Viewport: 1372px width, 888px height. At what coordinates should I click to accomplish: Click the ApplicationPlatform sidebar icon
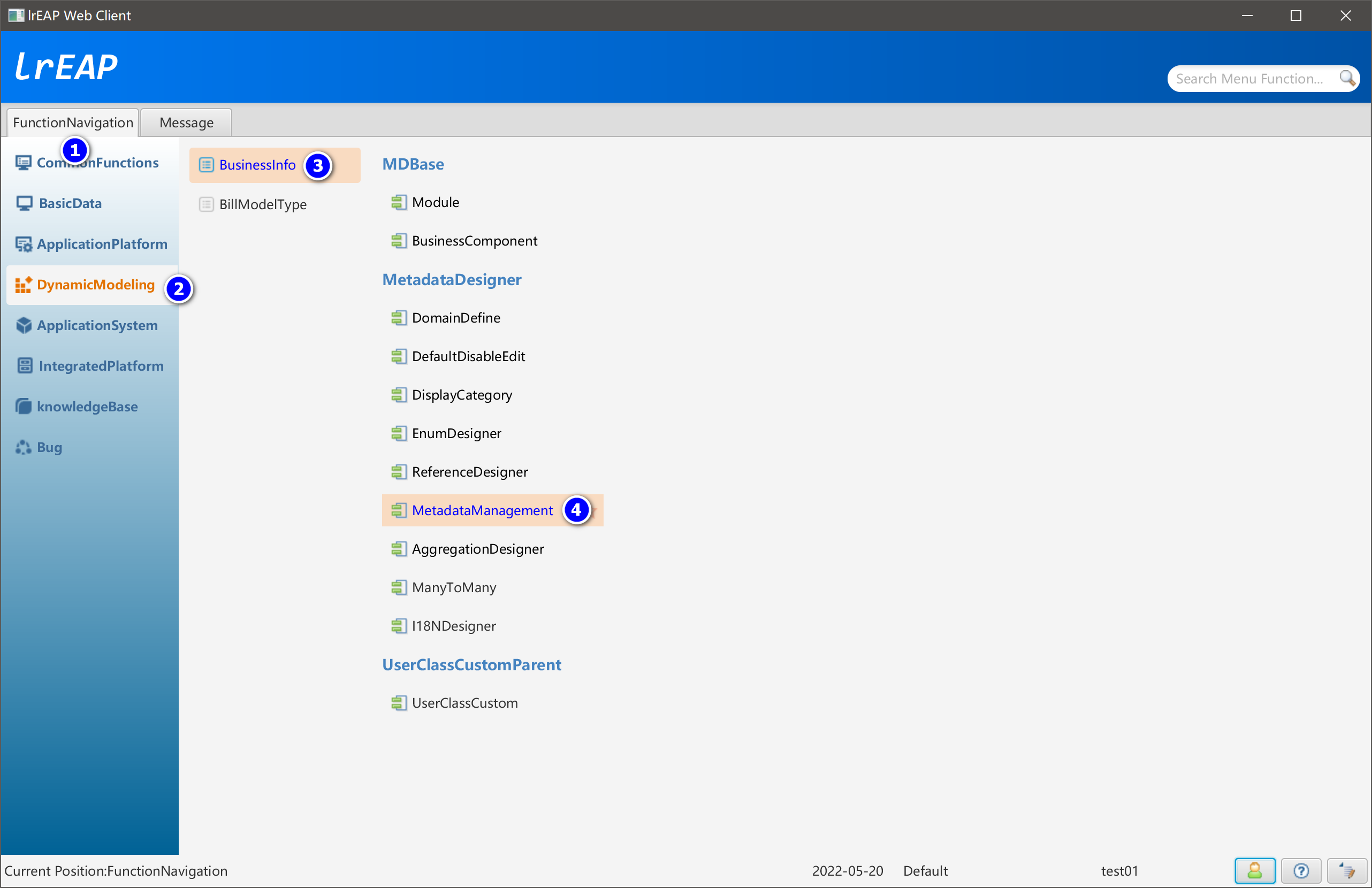tap(24, 244)
